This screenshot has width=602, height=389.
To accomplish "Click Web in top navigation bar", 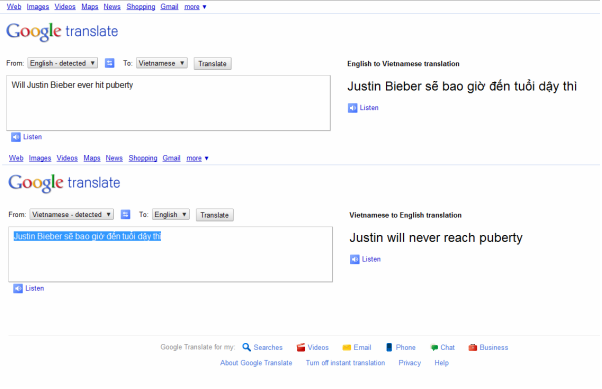I will 14,7.
